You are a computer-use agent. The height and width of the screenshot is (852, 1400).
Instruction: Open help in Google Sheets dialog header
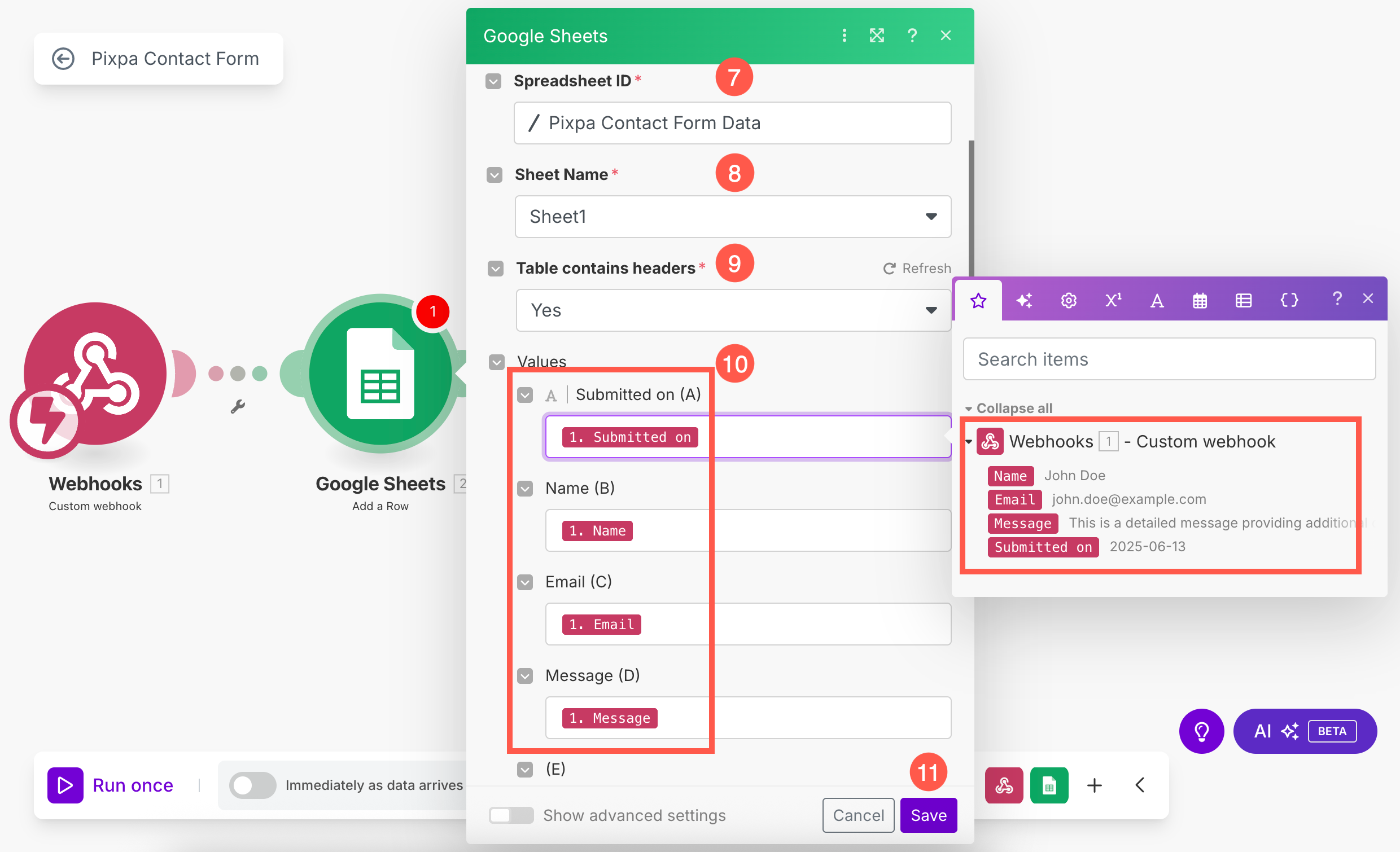912,36
